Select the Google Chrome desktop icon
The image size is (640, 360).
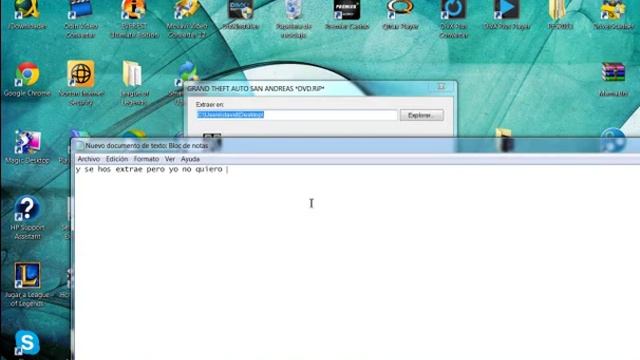point(27,80)
